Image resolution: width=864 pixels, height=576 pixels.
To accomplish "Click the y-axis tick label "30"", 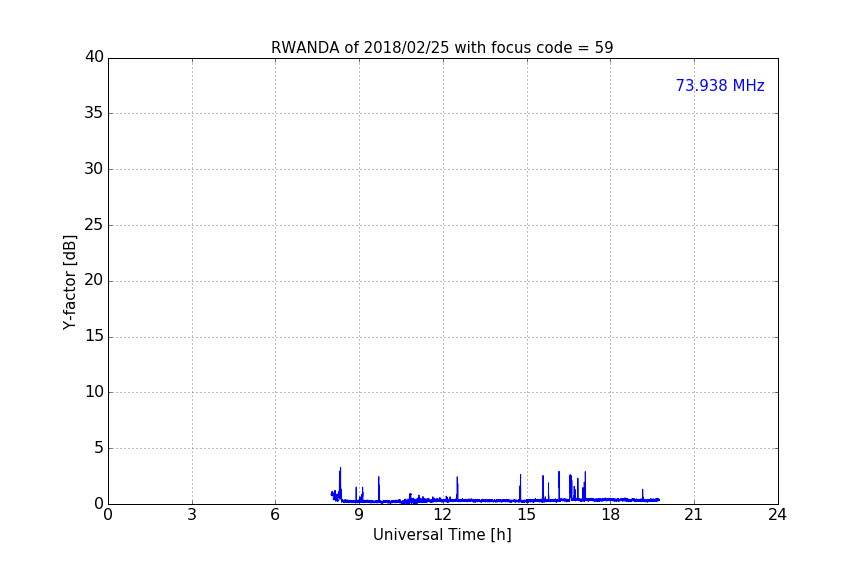I will point(94,169).
